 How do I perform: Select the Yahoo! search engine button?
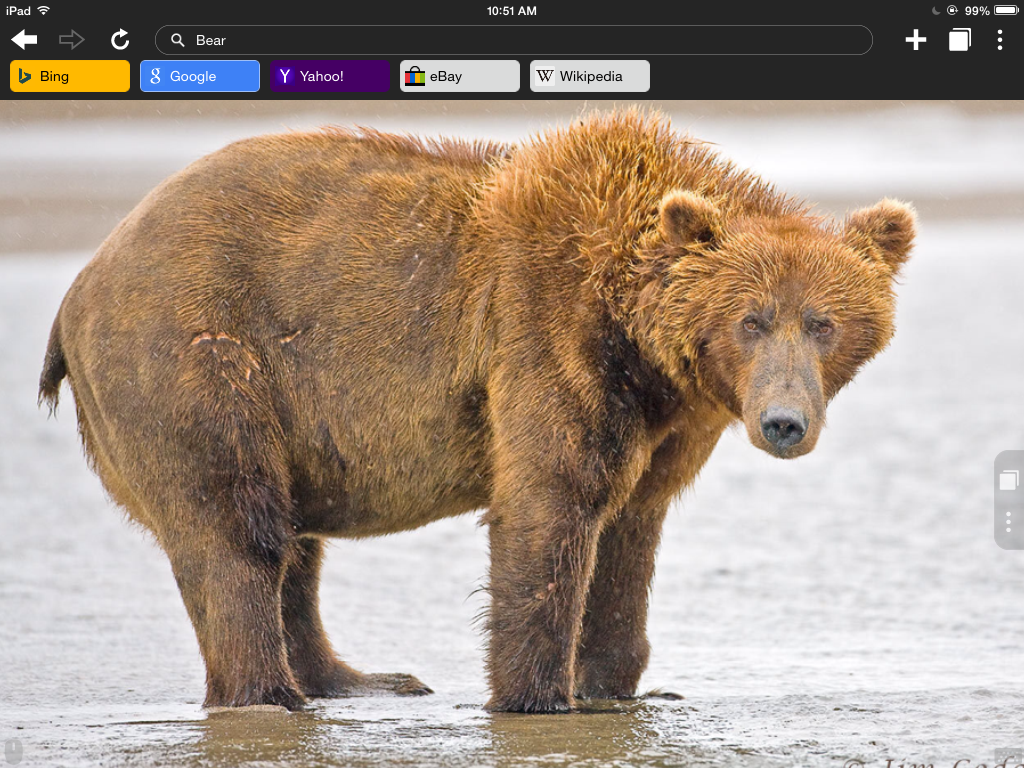click(329, 76)
